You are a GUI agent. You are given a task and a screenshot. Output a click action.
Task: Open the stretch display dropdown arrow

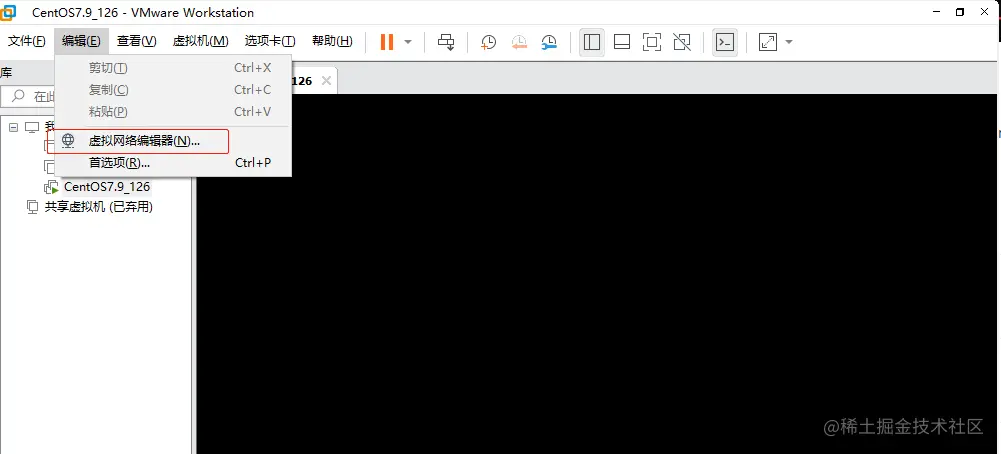click(789, 43)
